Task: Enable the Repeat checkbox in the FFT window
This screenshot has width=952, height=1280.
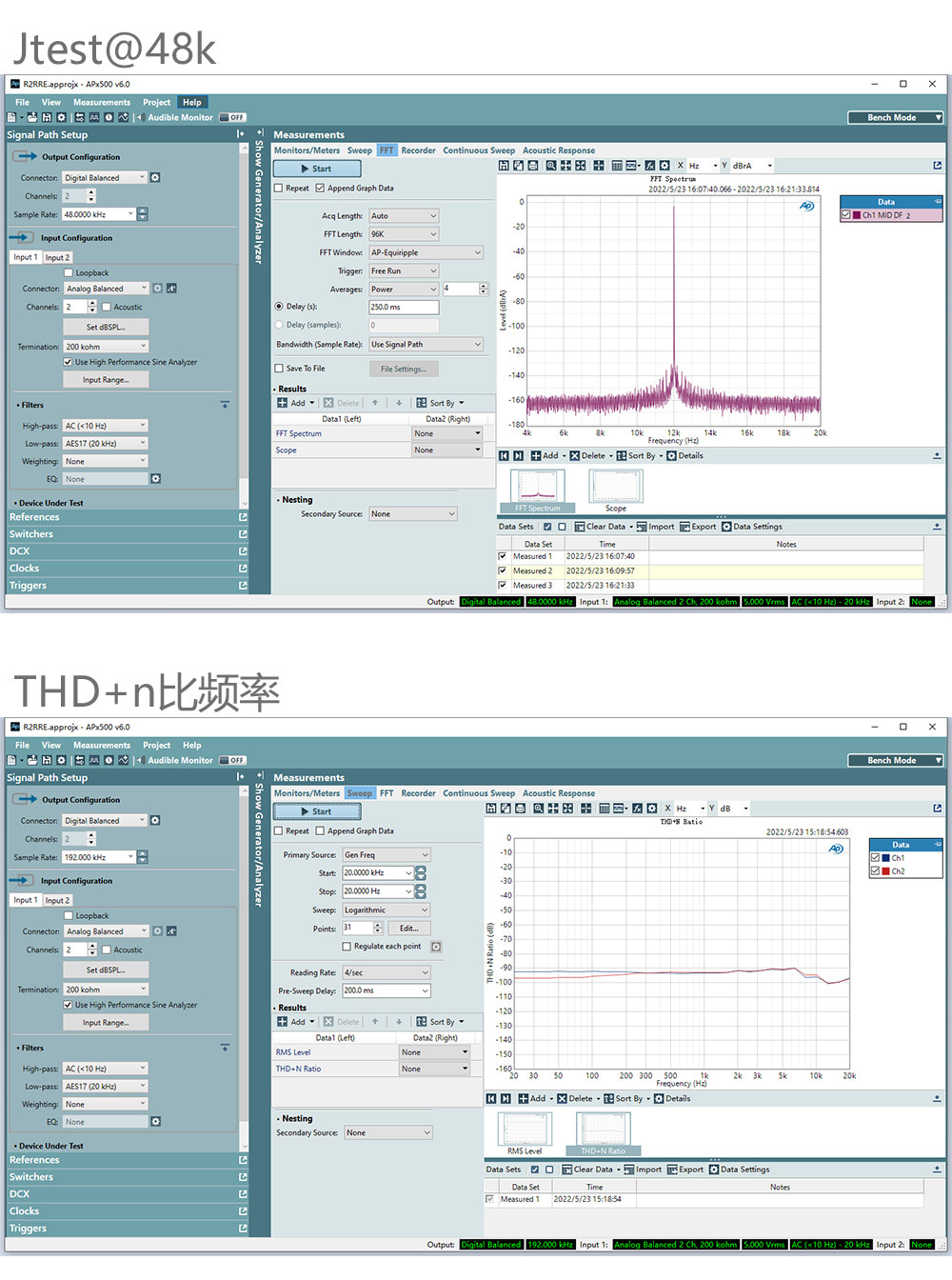Action: click(278, 189)
